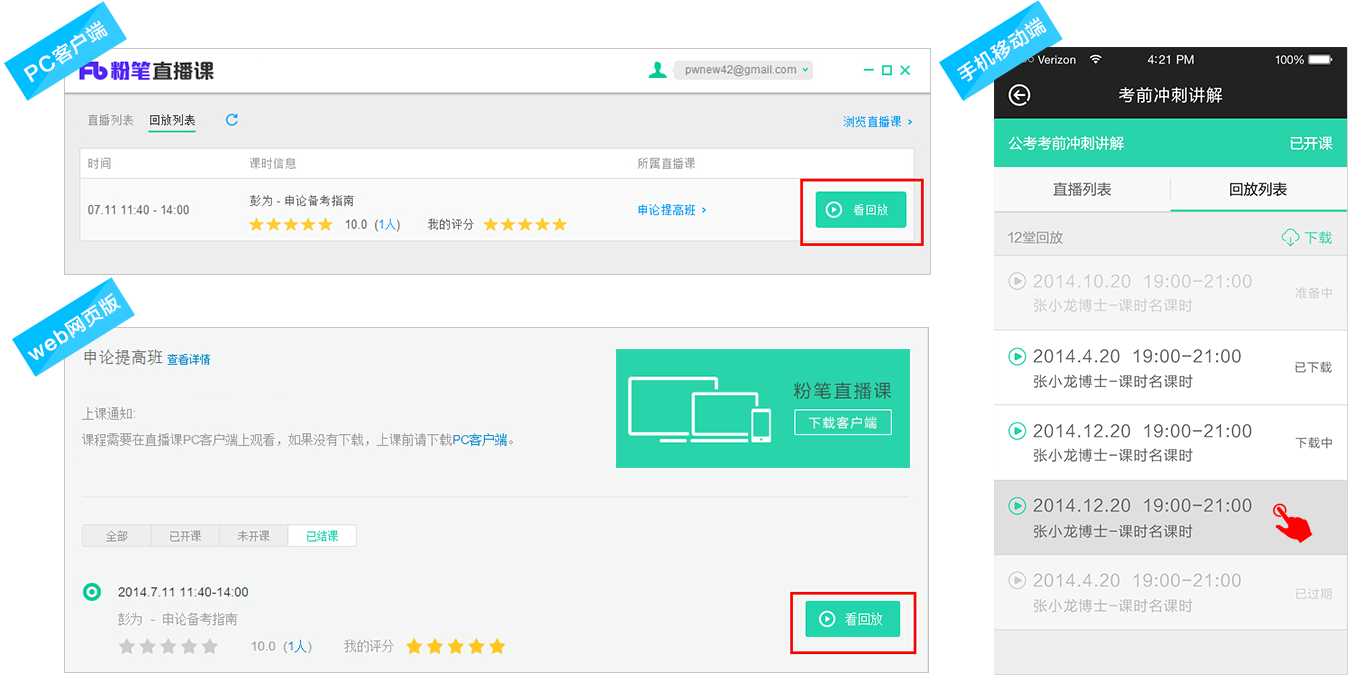Select the 未开课 filter tab
The height and width of the screenshot is (683, 1354).
254,536
